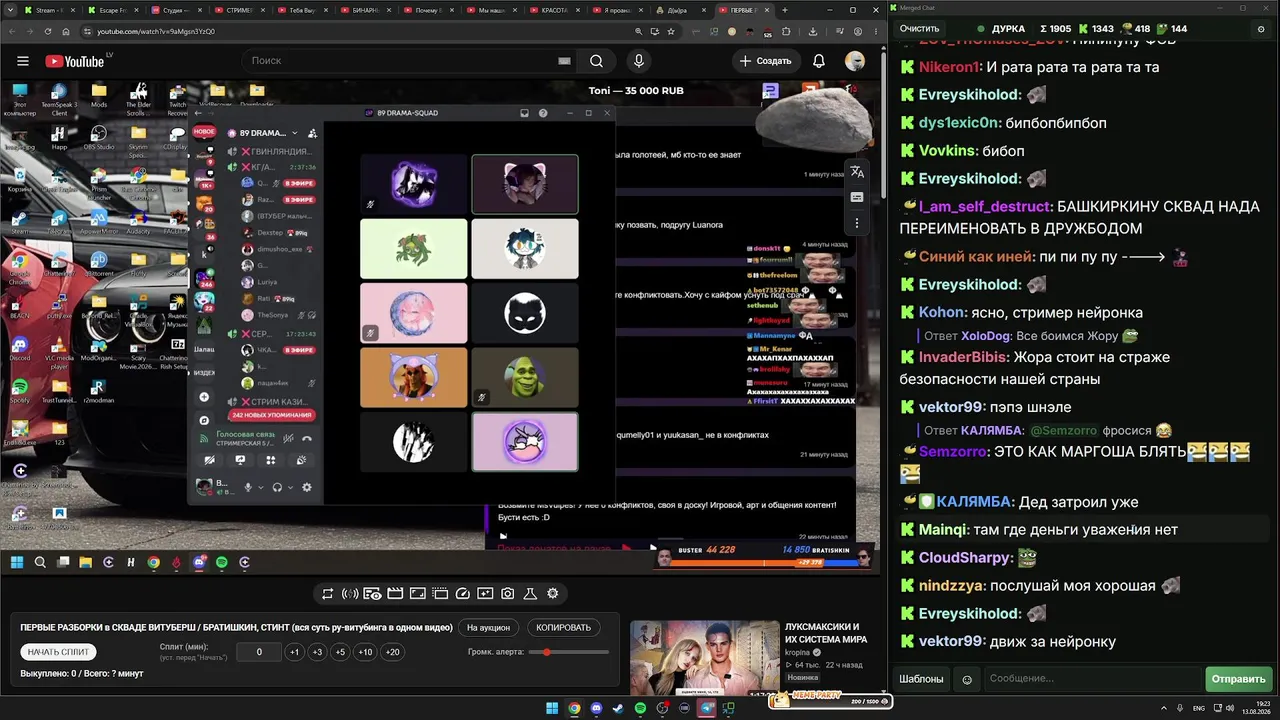1280x720 pixels.
Task: Open the toolbar settings gear icon
Action: coord(553,594)
